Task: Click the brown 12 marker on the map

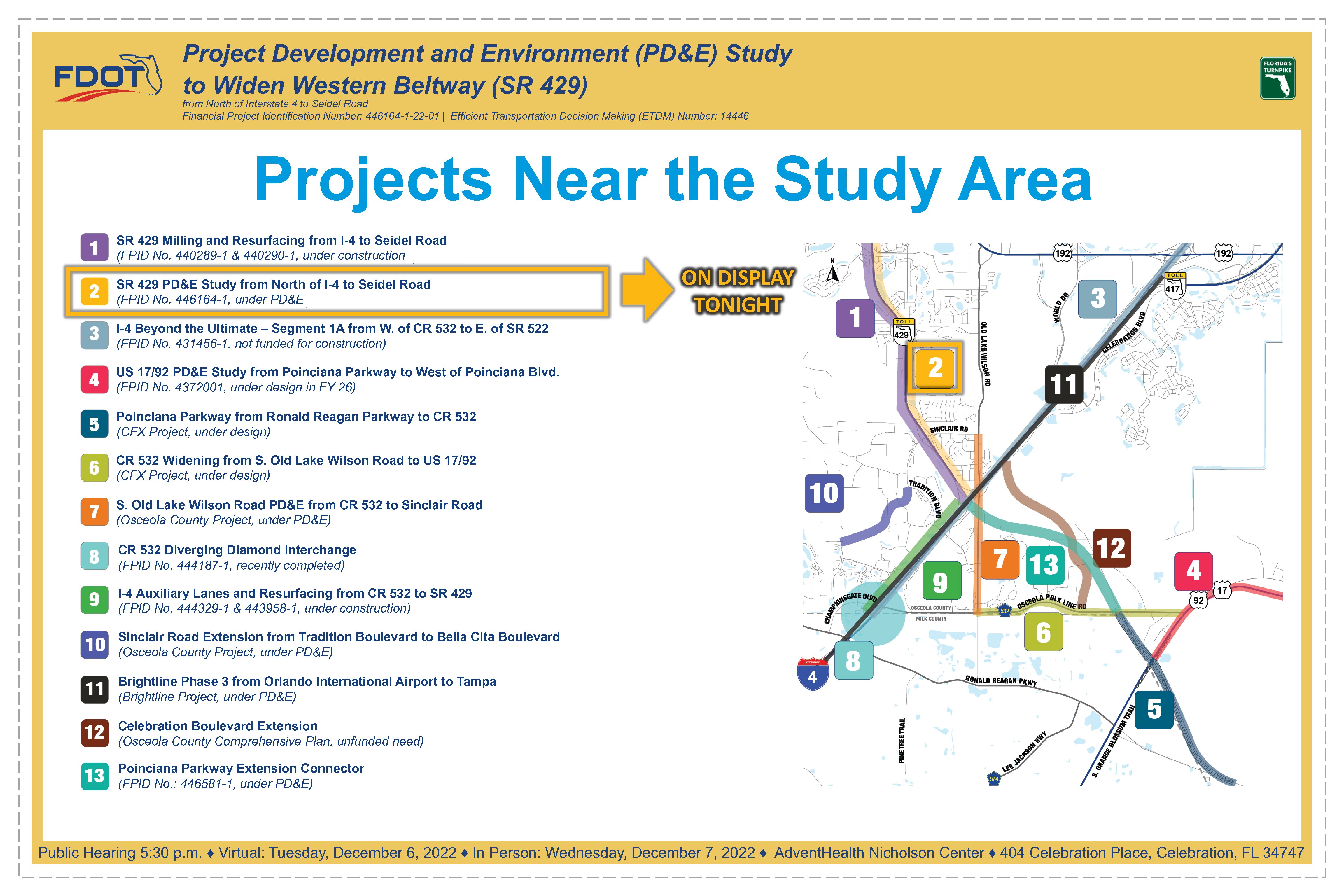Action: coord(1112,548)
